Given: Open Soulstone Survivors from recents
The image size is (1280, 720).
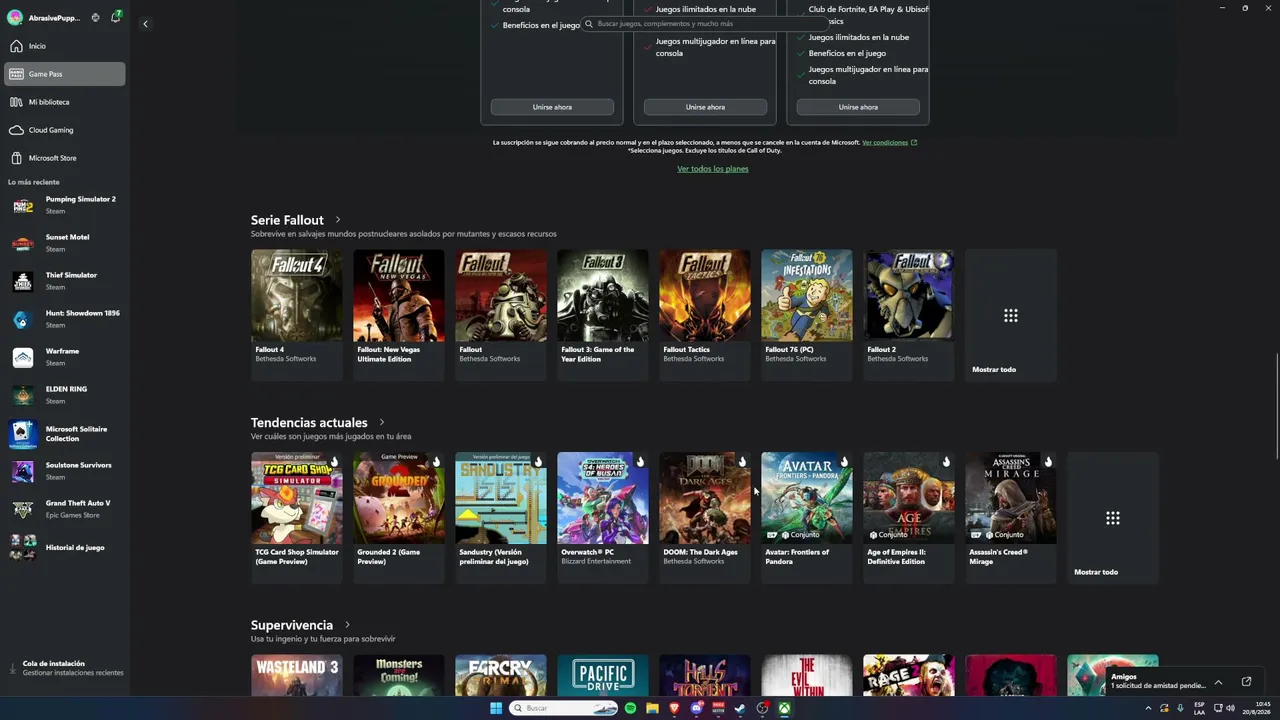Looking at the screenshot, I should click(x=65, y=471).
